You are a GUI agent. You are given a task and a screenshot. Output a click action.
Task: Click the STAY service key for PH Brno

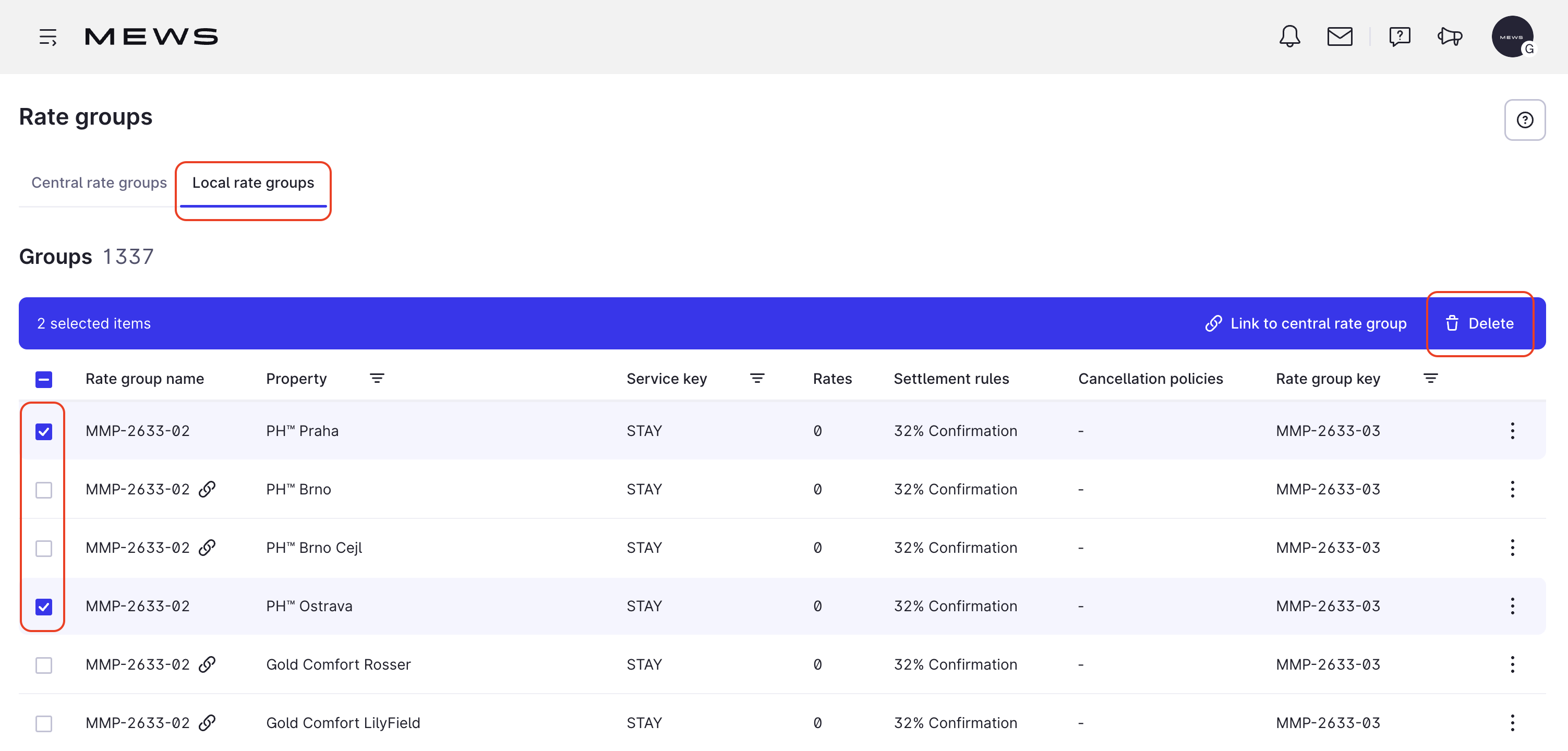pos(644,489)
